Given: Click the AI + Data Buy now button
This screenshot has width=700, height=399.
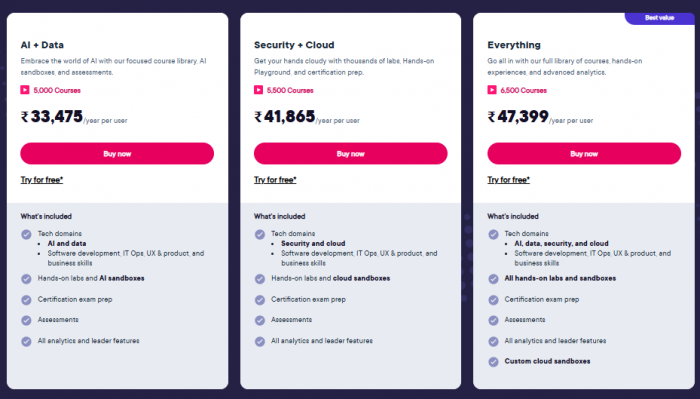Looking at the screenshot, I should pyautogui.click(x=117, y=154).
